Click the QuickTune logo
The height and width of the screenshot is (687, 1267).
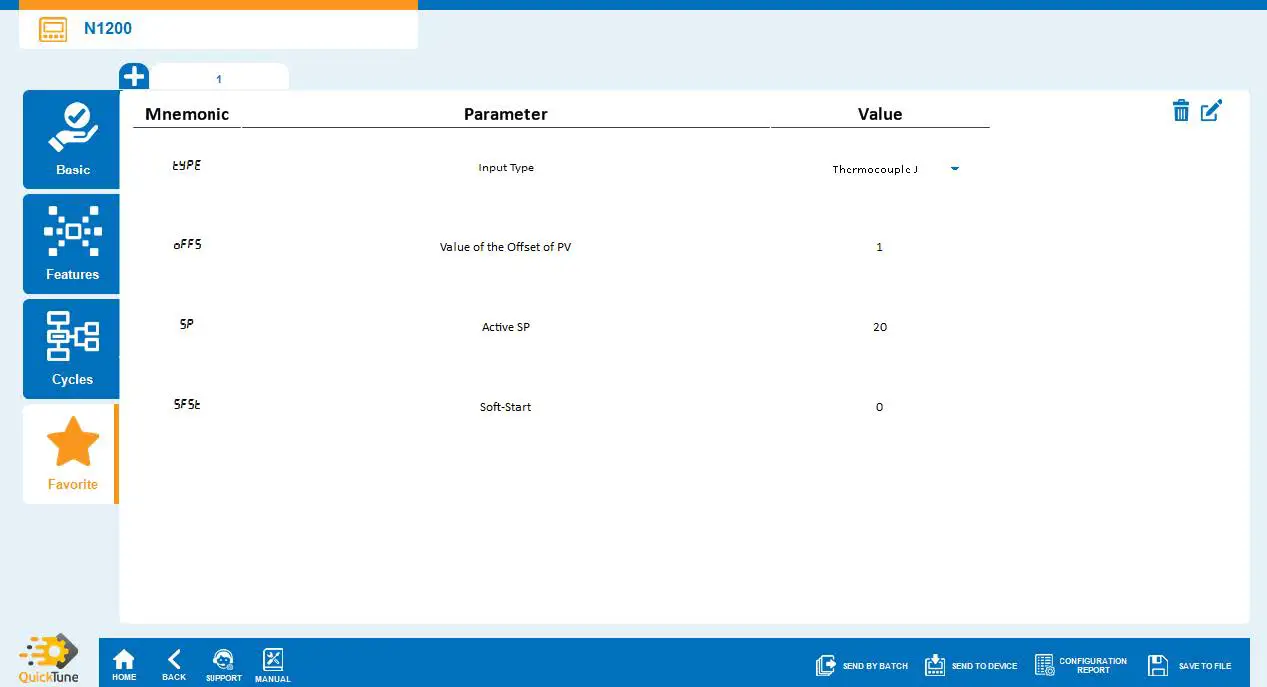pyautogui.click(x=48, y=656)
